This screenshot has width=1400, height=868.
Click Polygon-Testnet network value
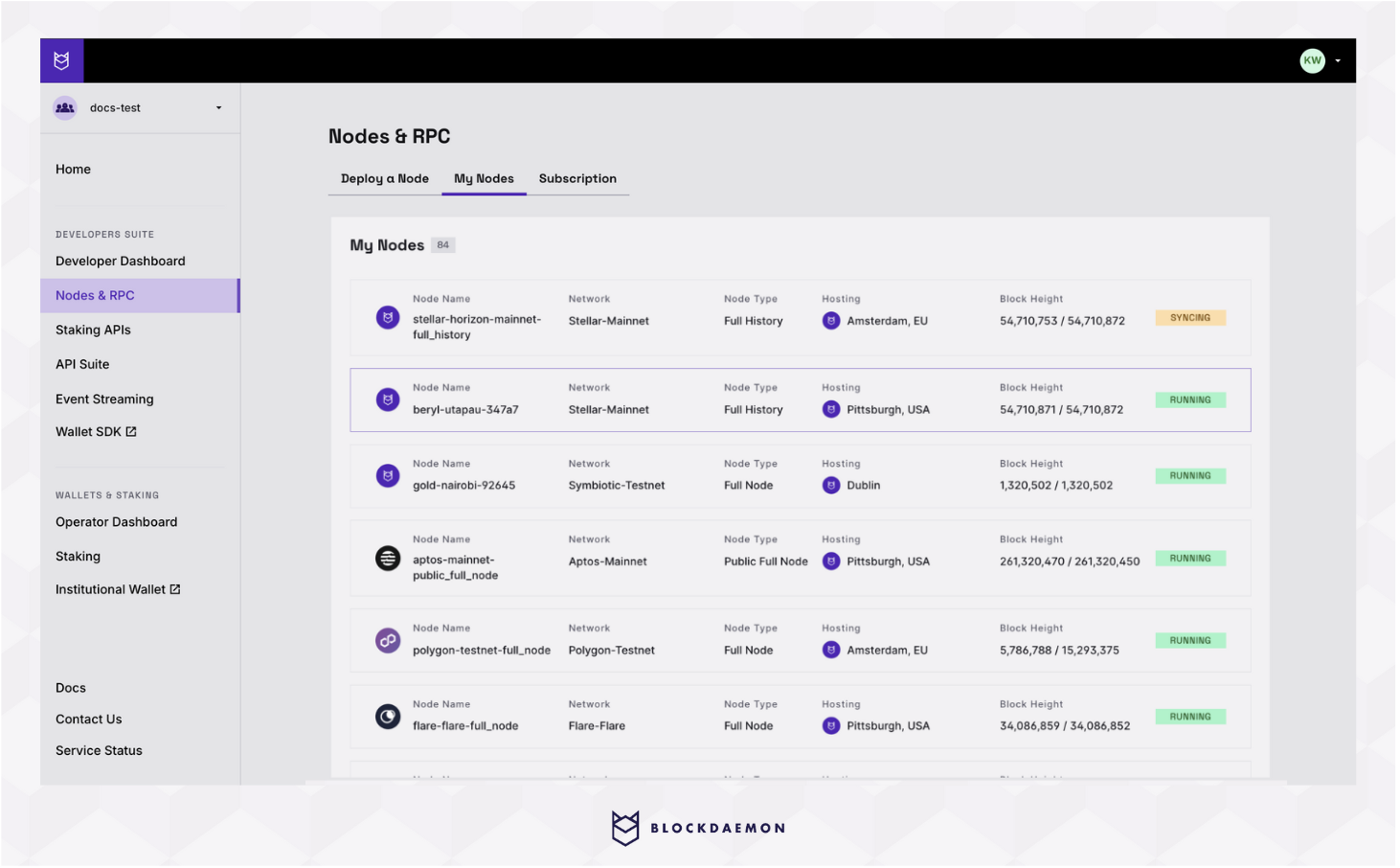[x=612, y=651]
